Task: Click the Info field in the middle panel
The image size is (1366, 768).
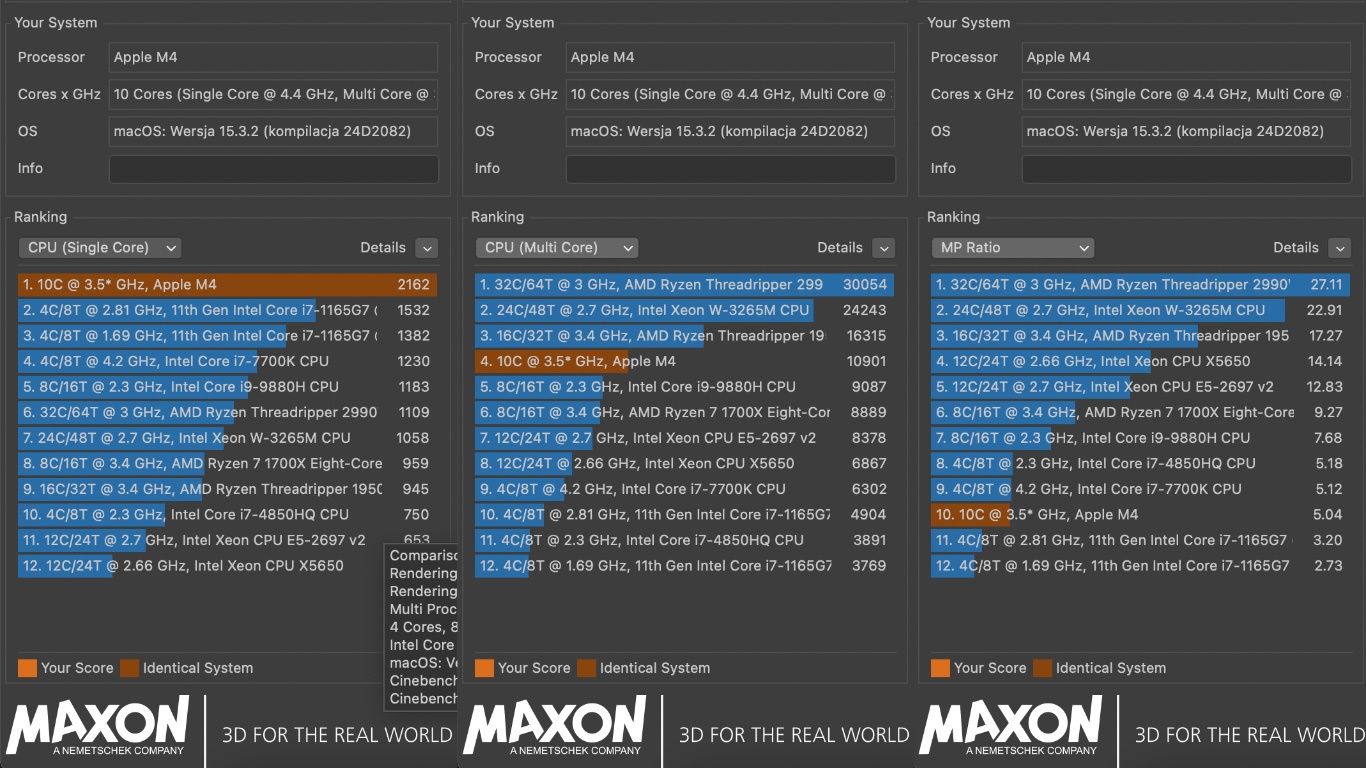Action: coord(731,169)
